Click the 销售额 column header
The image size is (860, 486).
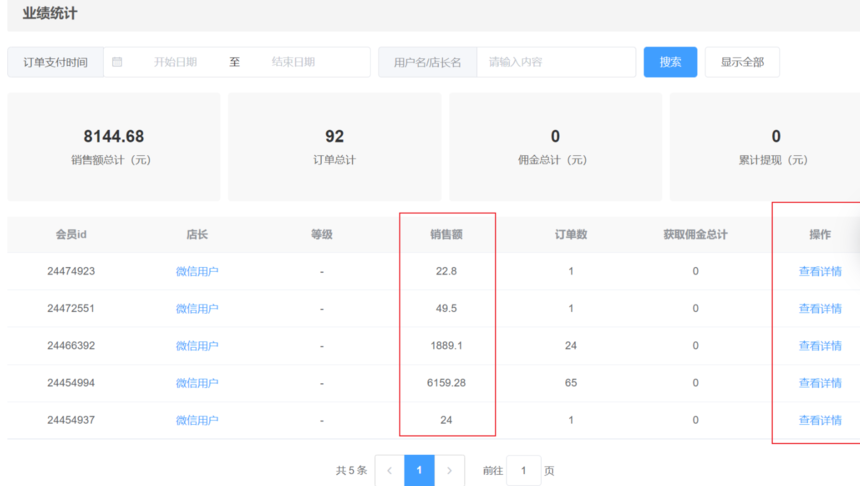[x=446, y=235]
